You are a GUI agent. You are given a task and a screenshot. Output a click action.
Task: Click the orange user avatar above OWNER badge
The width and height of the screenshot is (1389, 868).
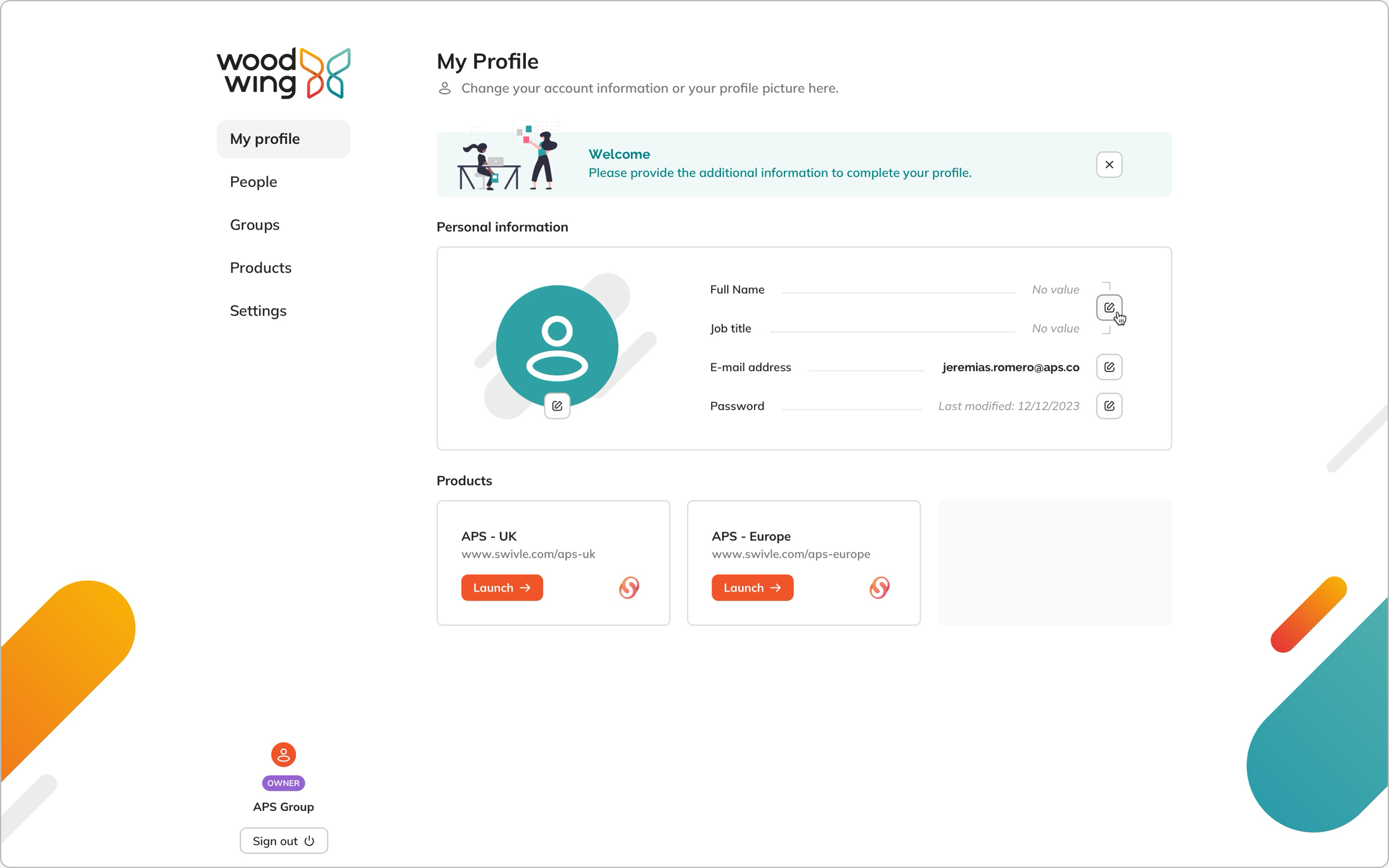tap(283, 755)
